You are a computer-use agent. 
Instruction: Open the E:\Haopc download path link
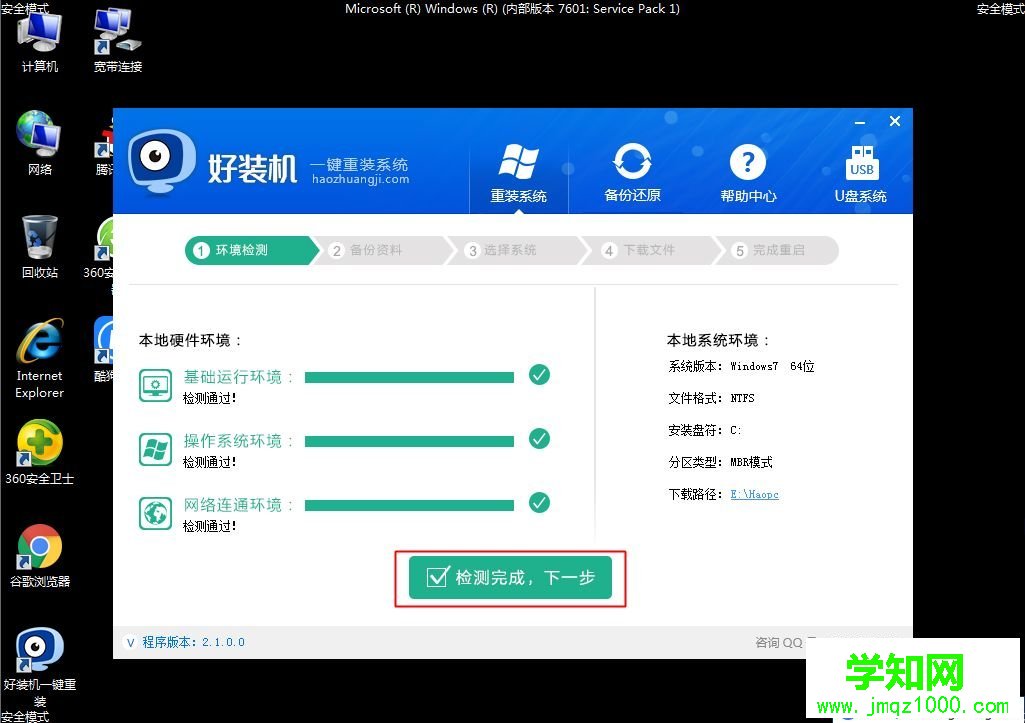(x=754, y=494)
